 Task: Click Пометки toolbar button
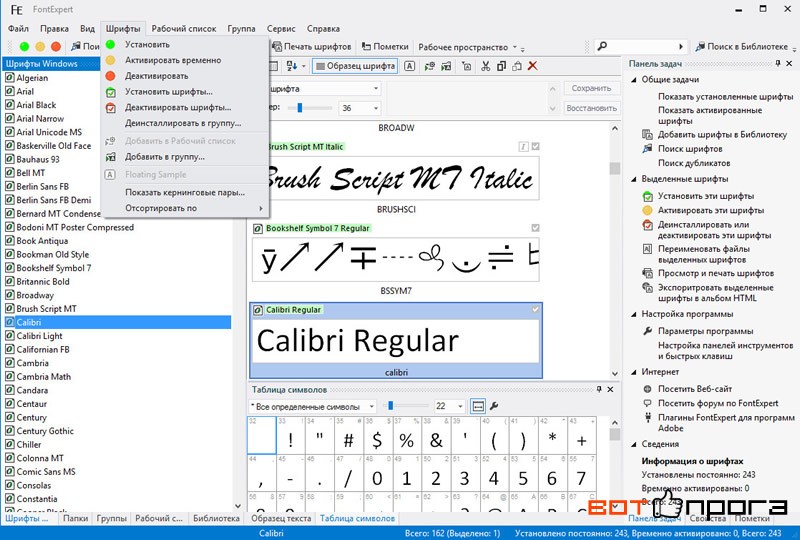[x=385, y=46]
